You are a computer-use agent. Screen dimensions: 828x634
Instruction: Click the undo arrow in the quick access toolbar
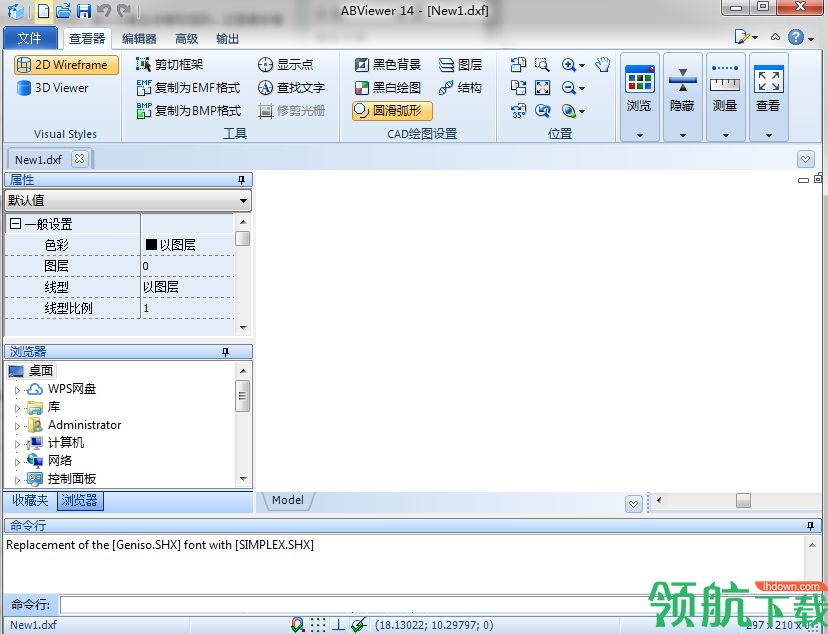[x=104, y=11]
